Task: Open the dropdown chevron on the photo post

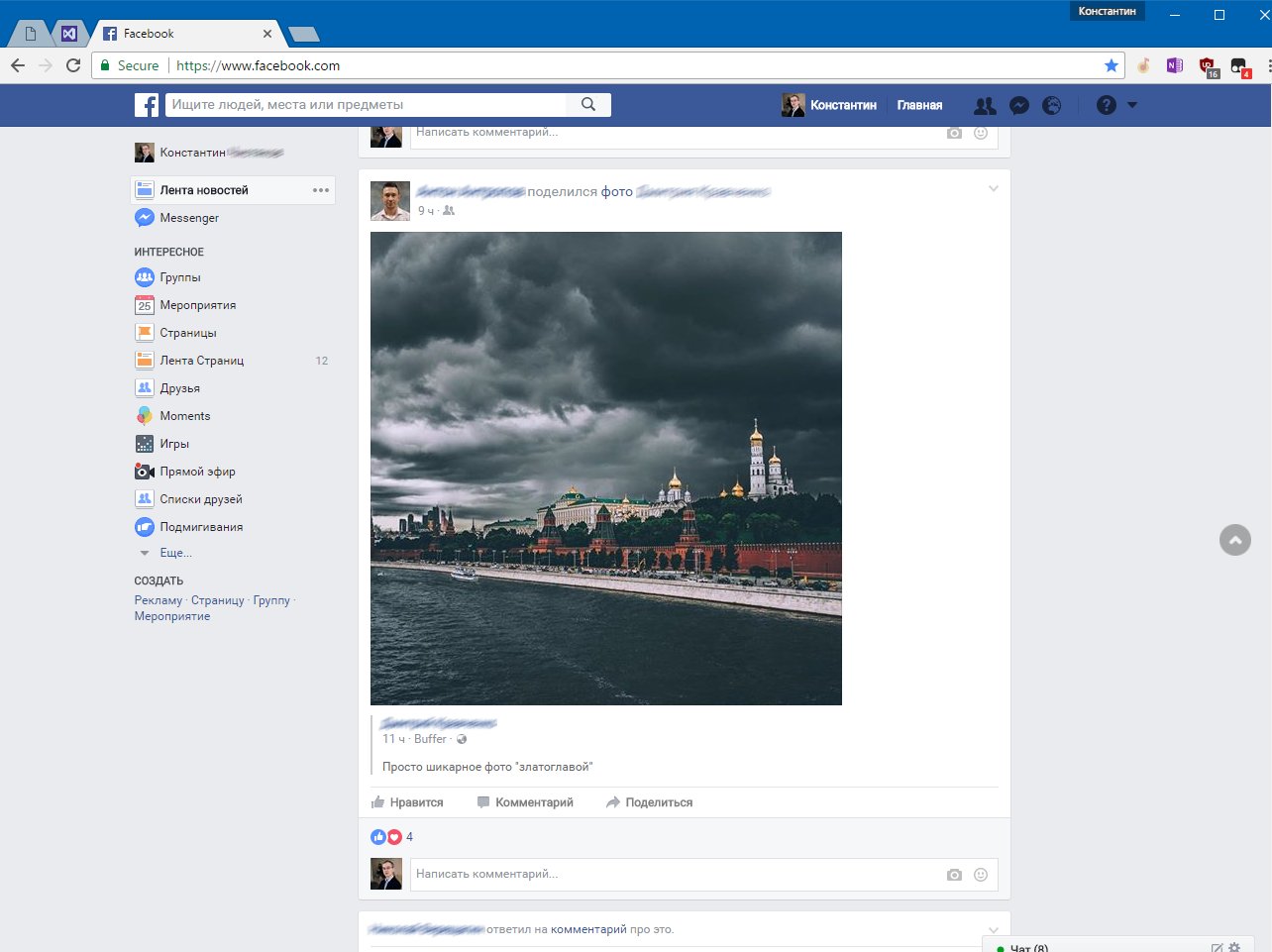Action: coord(993,188)
